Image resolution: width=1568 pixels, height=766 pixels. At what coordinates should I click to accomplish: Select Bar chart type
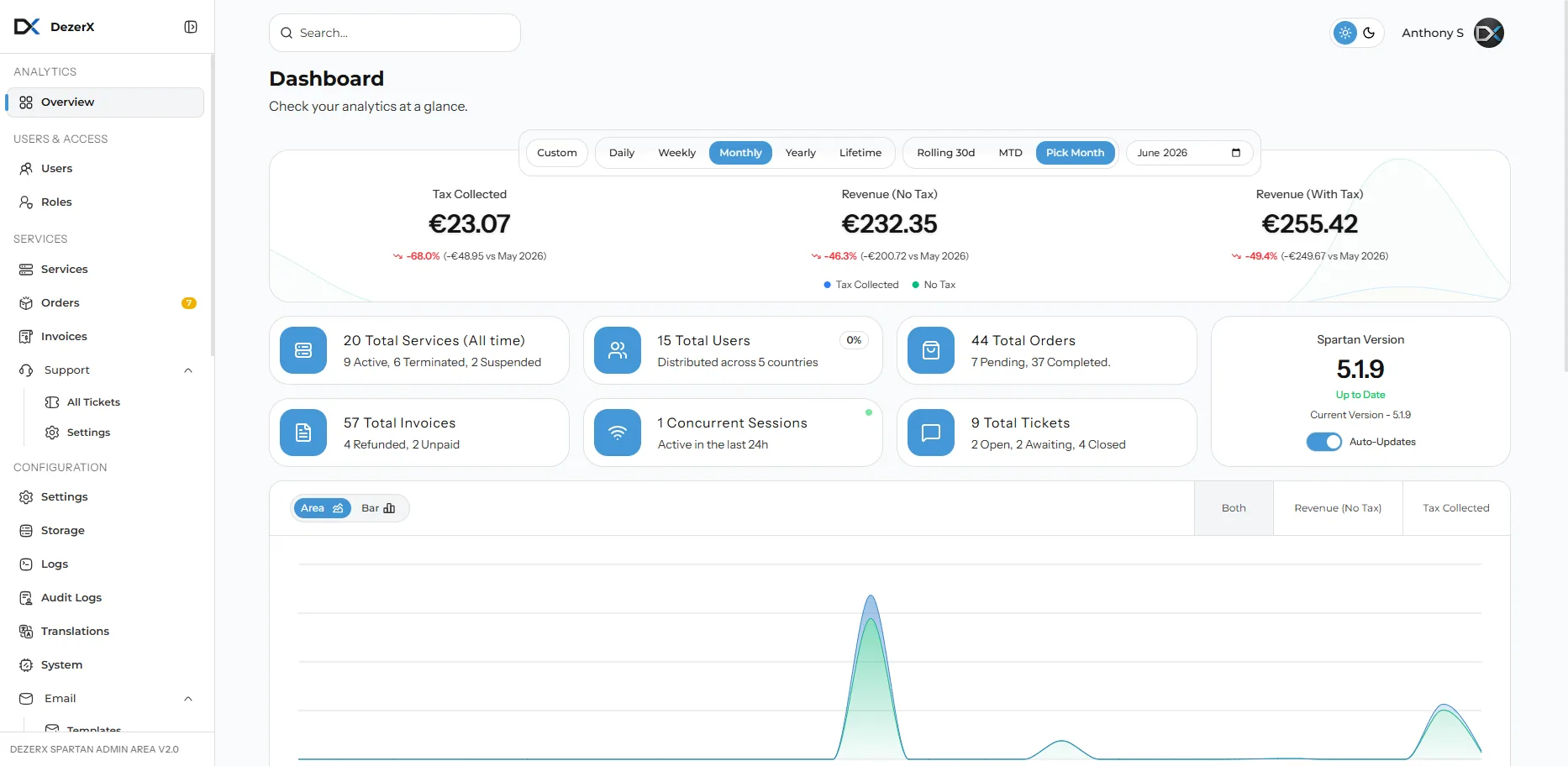378,508
